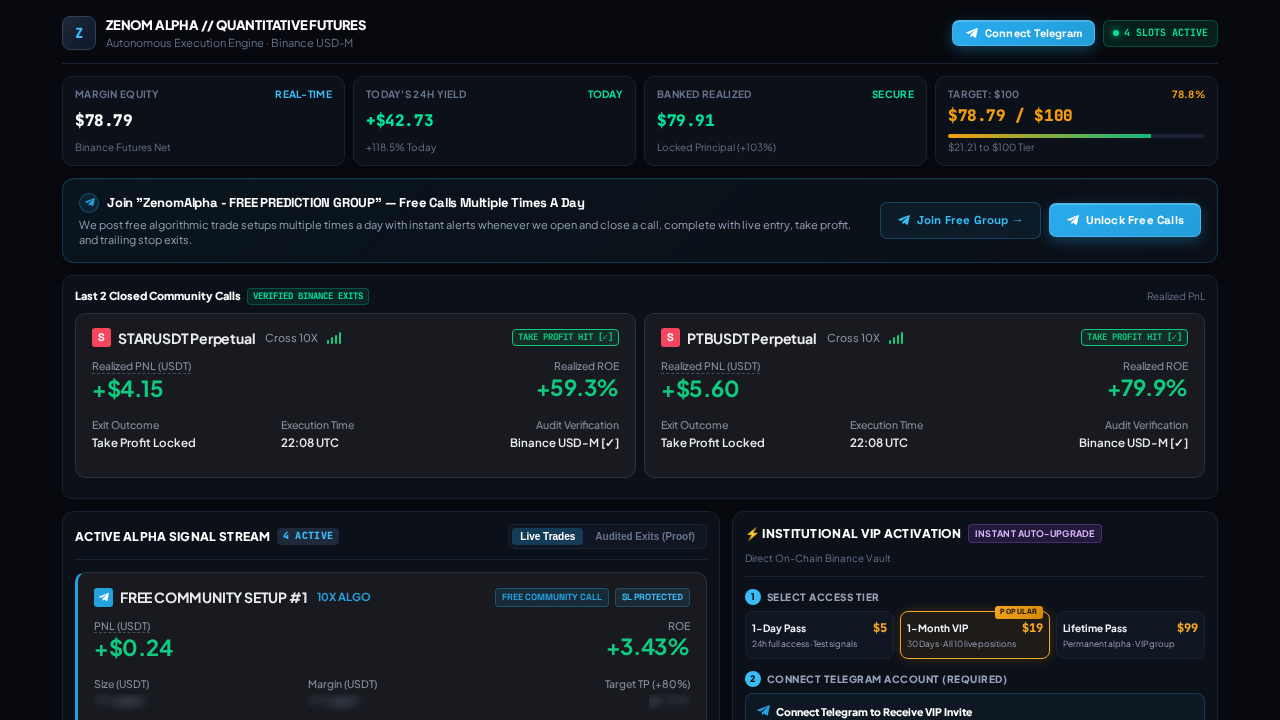Click the step 1 Select Access Tier number icon
This screenshot has width=1280, height=720.
753,597
